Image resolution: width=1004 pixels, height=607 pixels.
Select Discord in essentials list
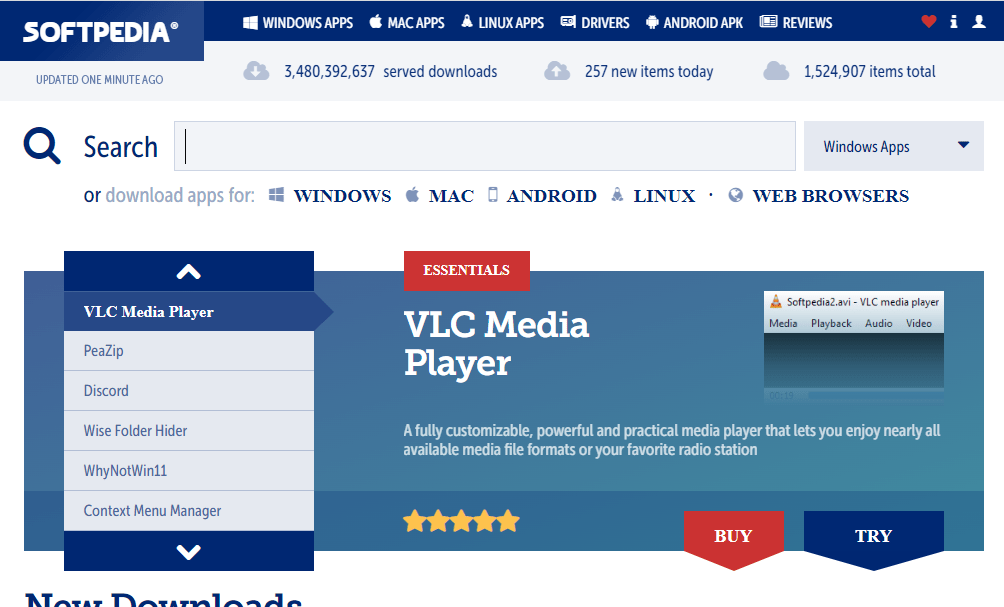[189, 391]
